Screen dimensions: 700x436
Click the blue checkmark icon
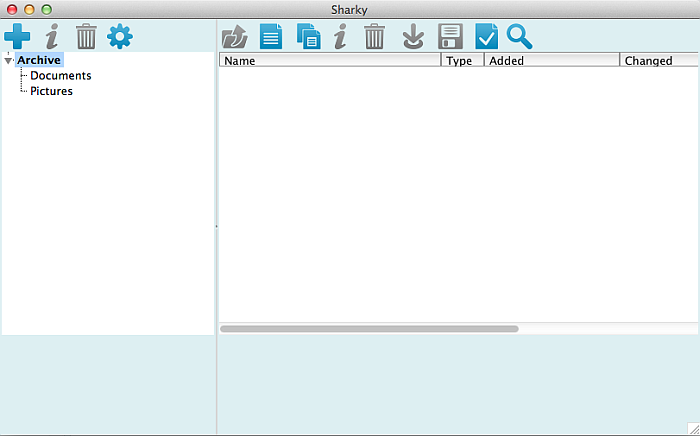click(486, 38)
